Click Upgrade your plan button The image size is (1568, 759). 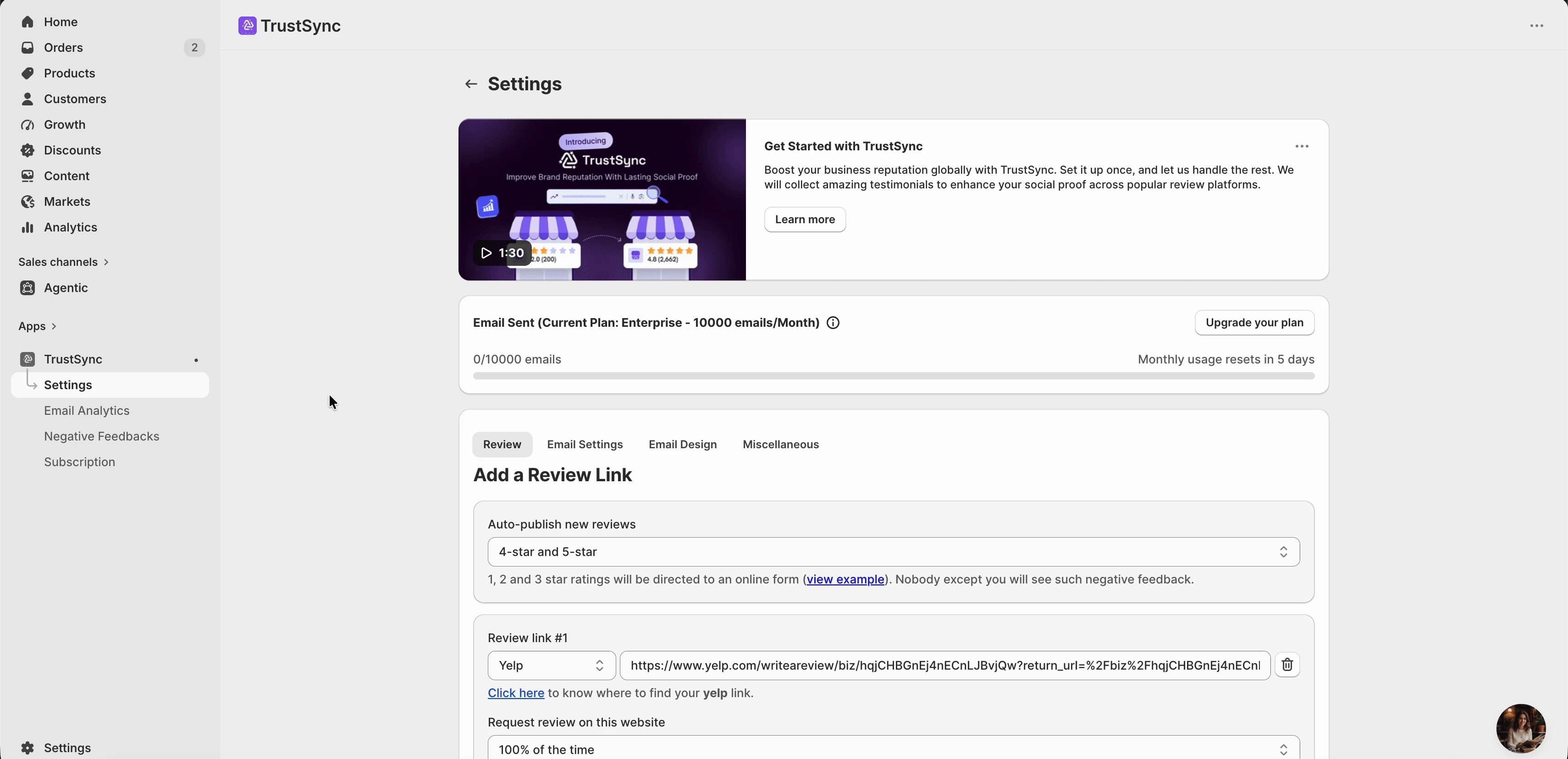(1254, 323)
